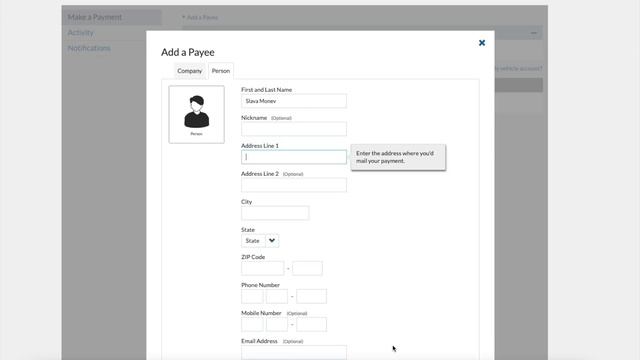Click the Address Line 1 field
The image size is (640, 360).
tap(294, 157)
